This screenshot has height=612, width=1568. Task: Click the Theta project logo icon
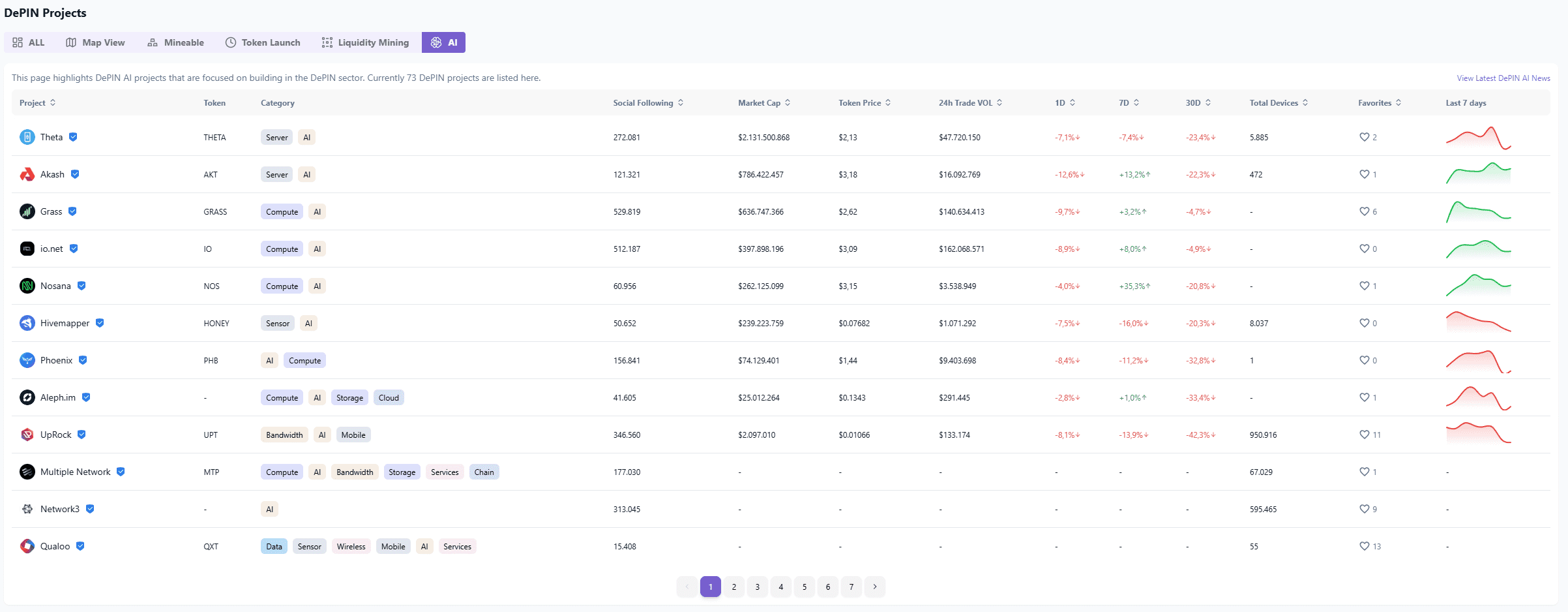(27, 137)
